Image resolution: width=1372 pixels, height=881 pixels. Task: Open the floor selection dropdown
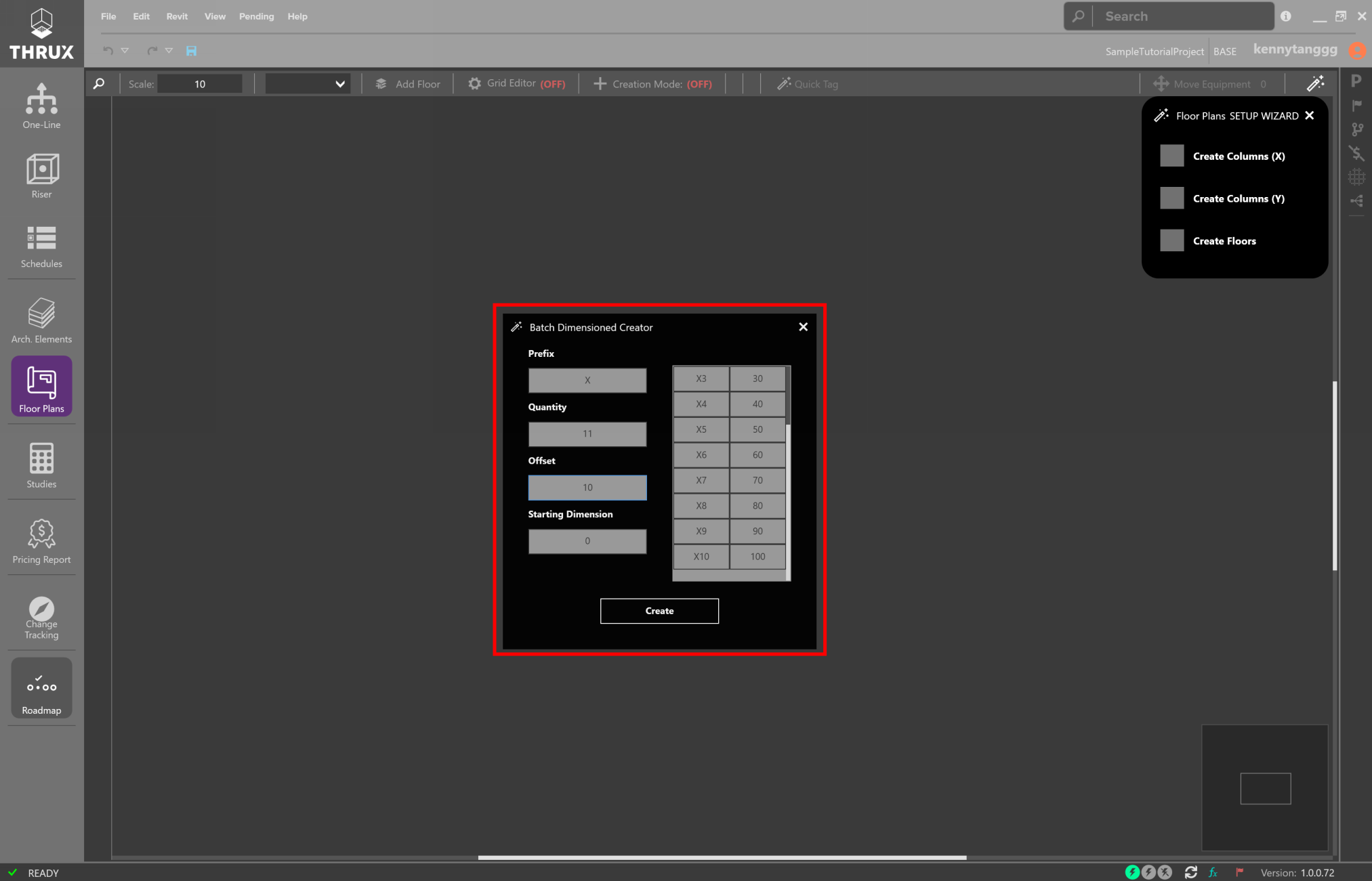pos(308,84)
